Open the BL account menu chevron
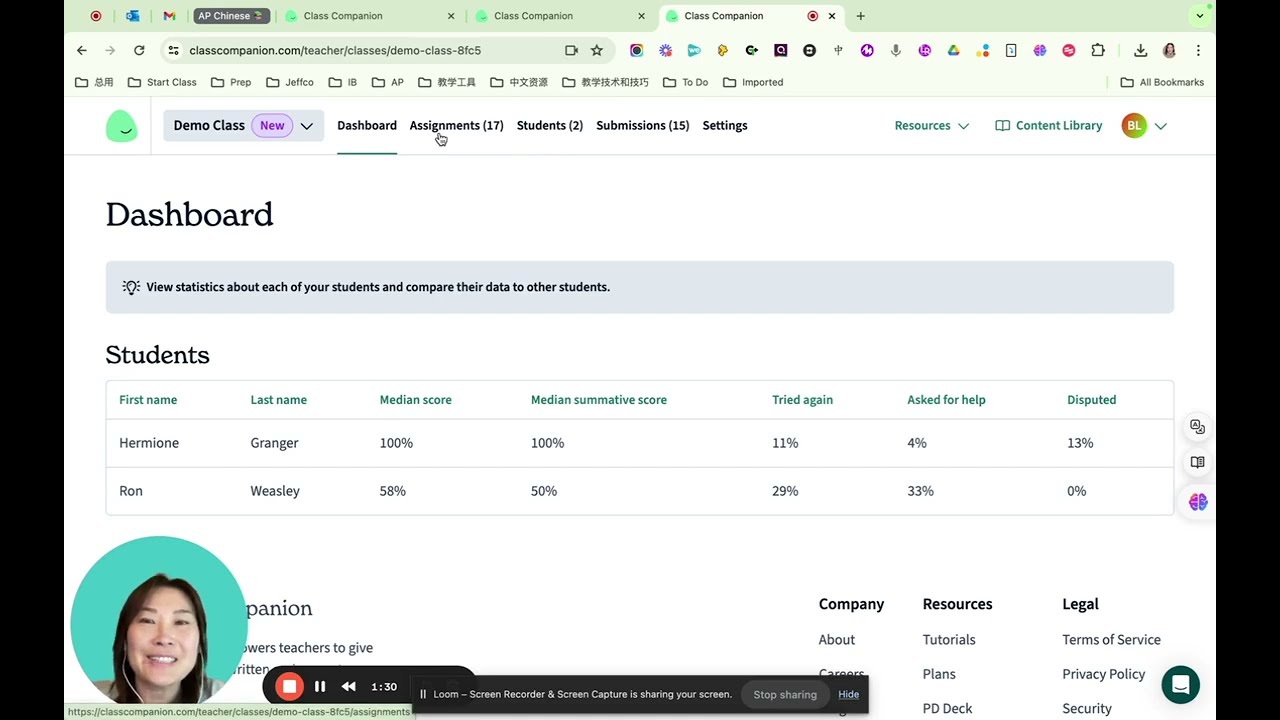The height and width of the screenshot is (720, 1280). coord(1160,126)
